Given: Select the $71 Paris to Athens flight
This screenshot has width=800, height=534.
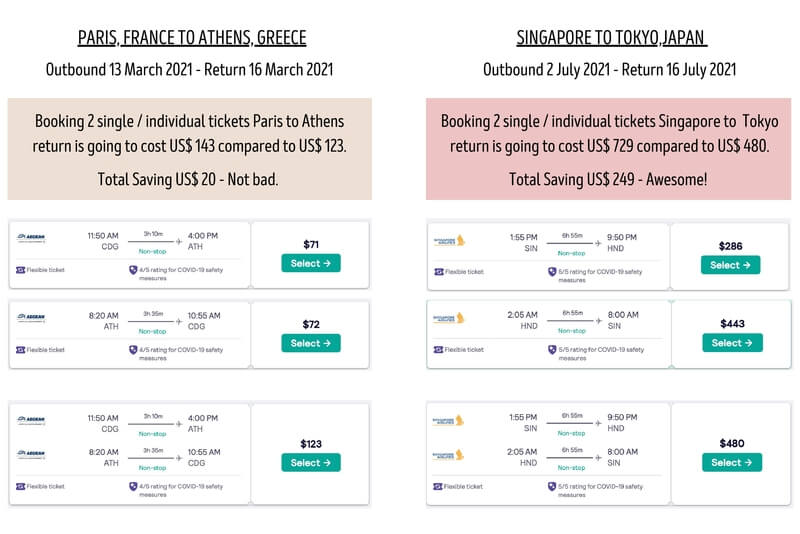Looking at the screenshot, I should (311, 263).
